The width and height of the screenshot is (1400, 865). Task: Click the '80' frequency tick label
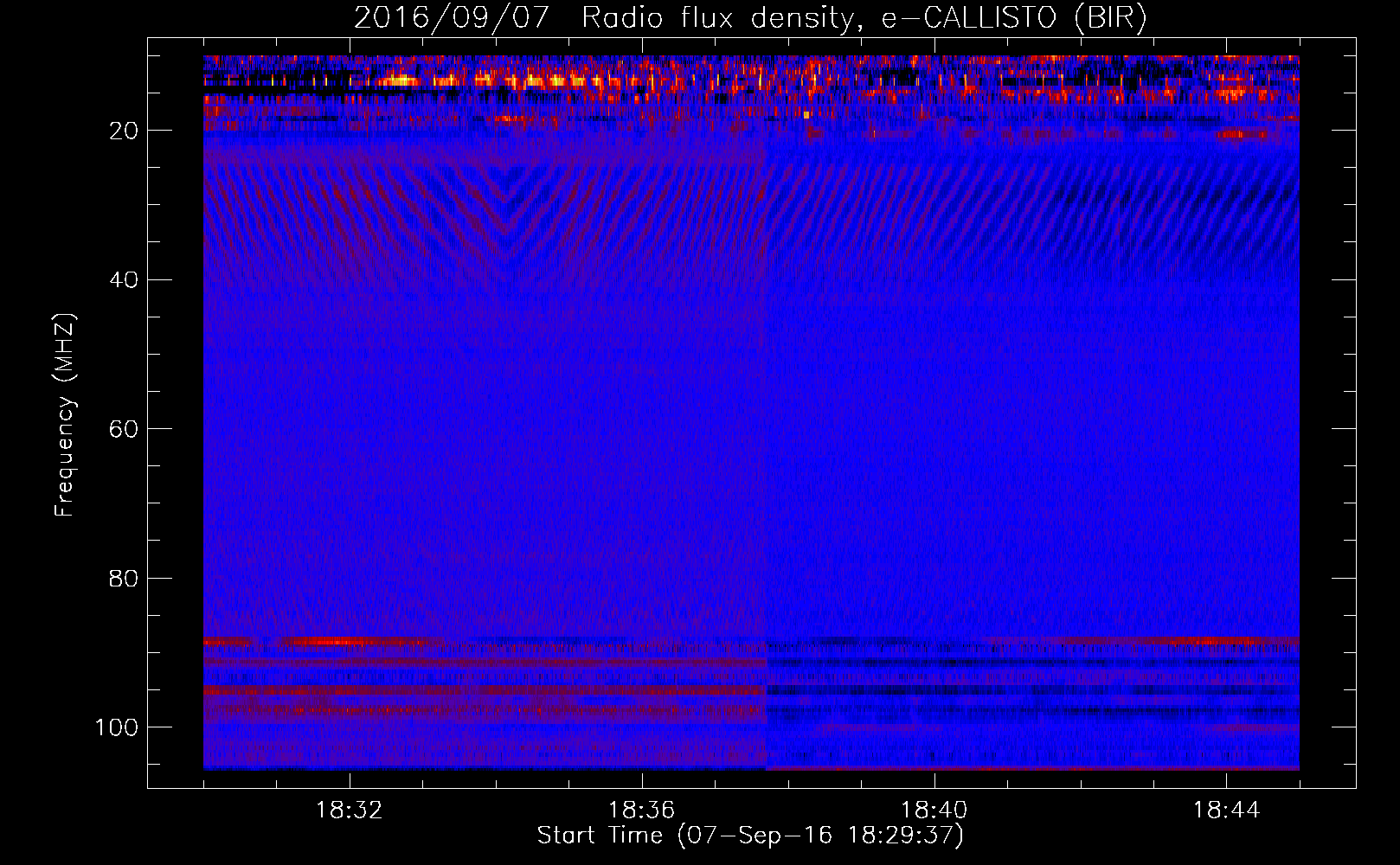coord(125,578)
